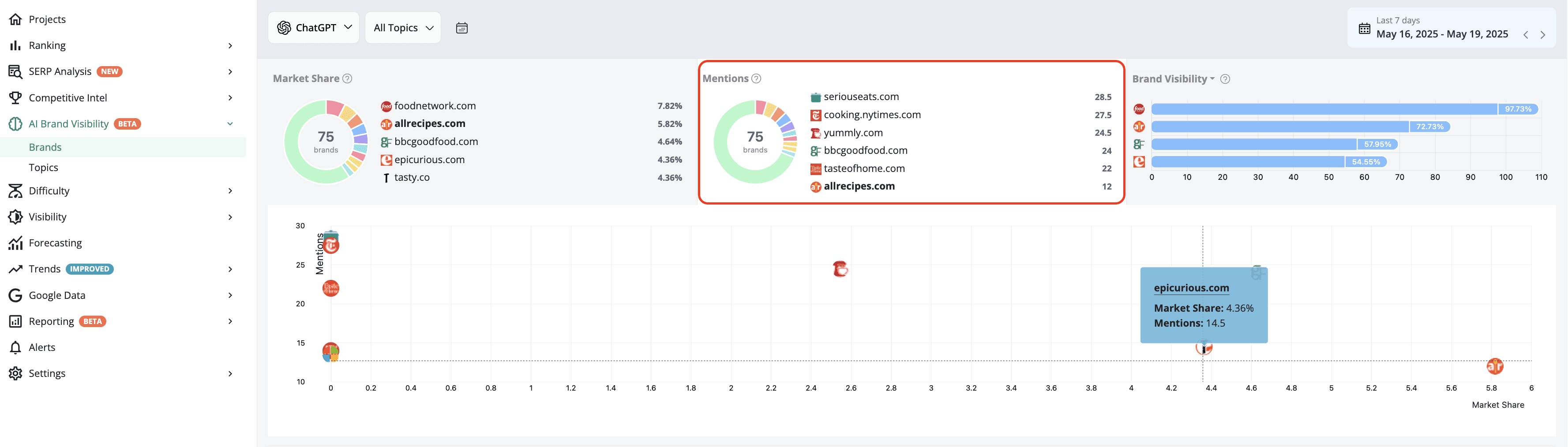
Task: Click the tasteofhome marker on scatter plot
Action: tap(330, 288)
